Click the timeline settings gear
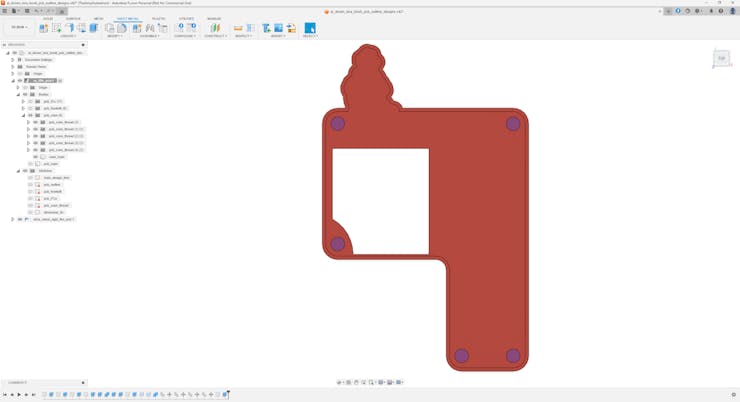The image size is (740, 402). coord(733,394)
